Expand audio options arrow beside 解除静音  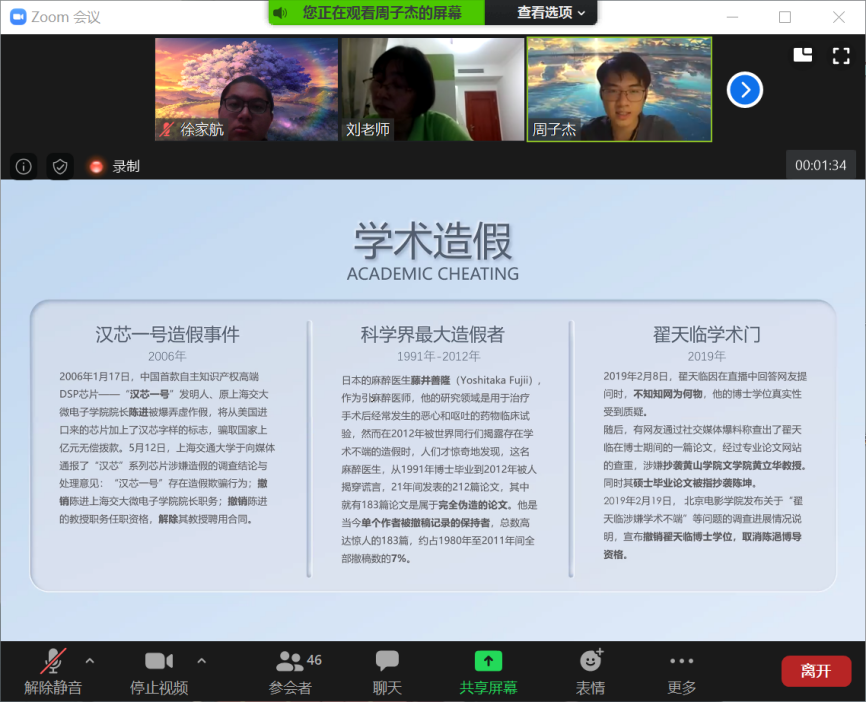89,661
